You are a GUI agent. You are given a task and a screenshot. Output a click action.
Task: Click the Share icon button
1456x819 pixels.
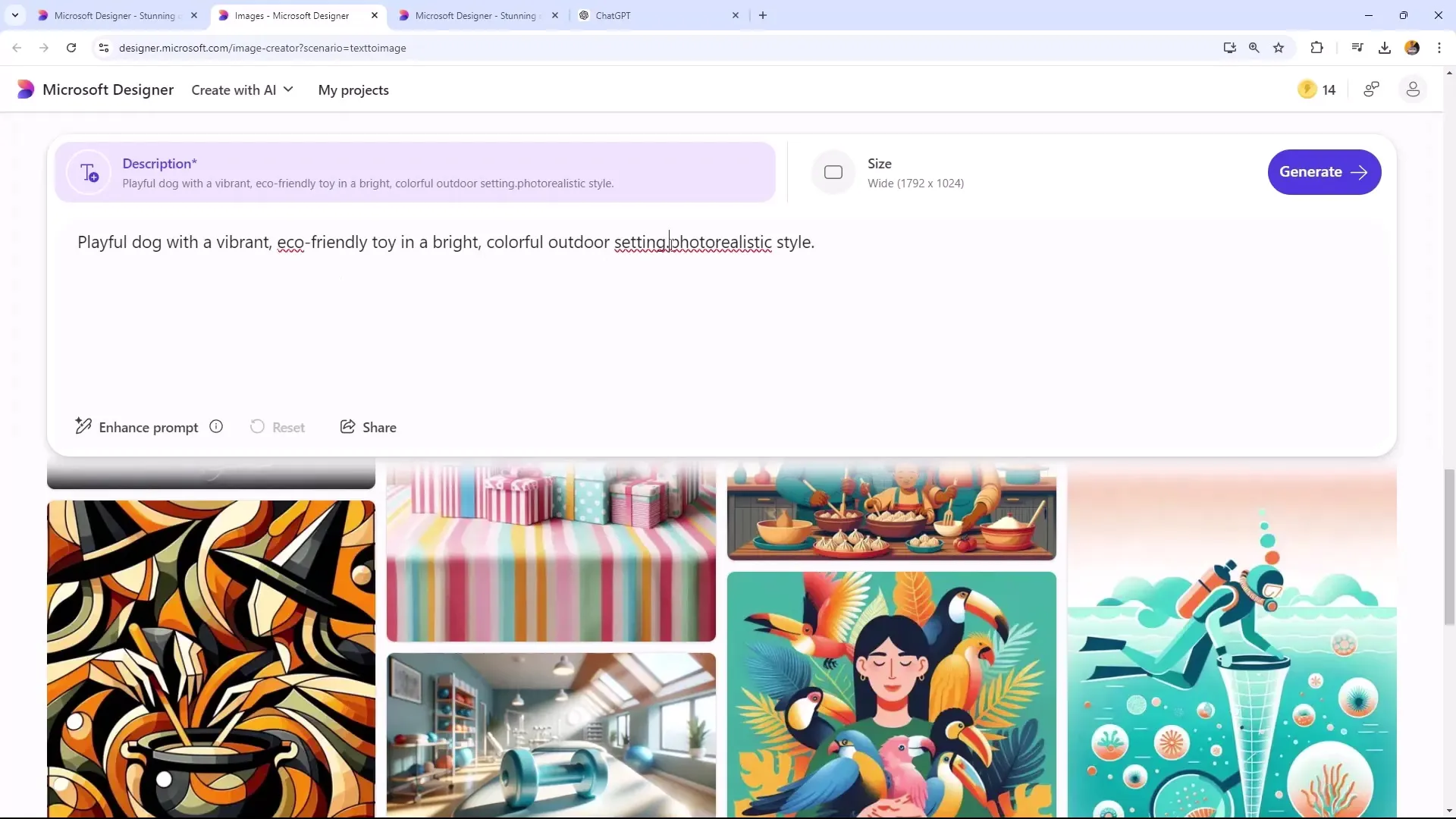click(348, 427)
